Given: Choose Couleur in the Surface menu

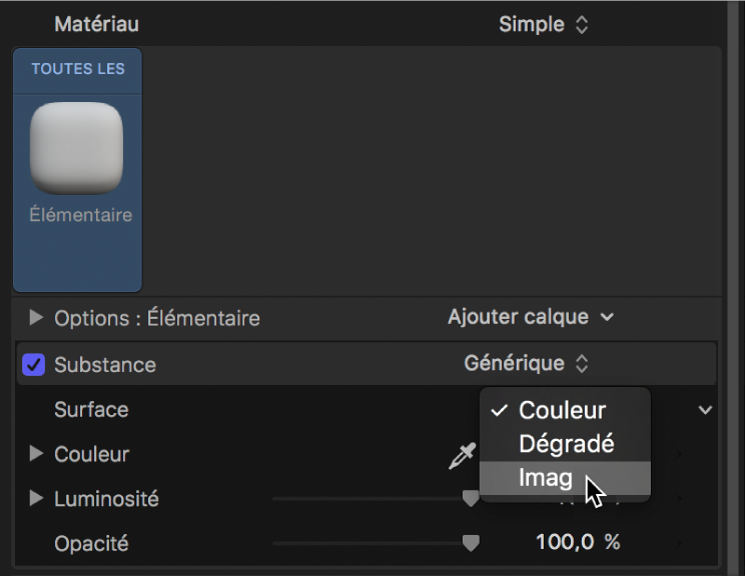Looking at the screenshot, I should pyautogui.click(x=562, y=410).
